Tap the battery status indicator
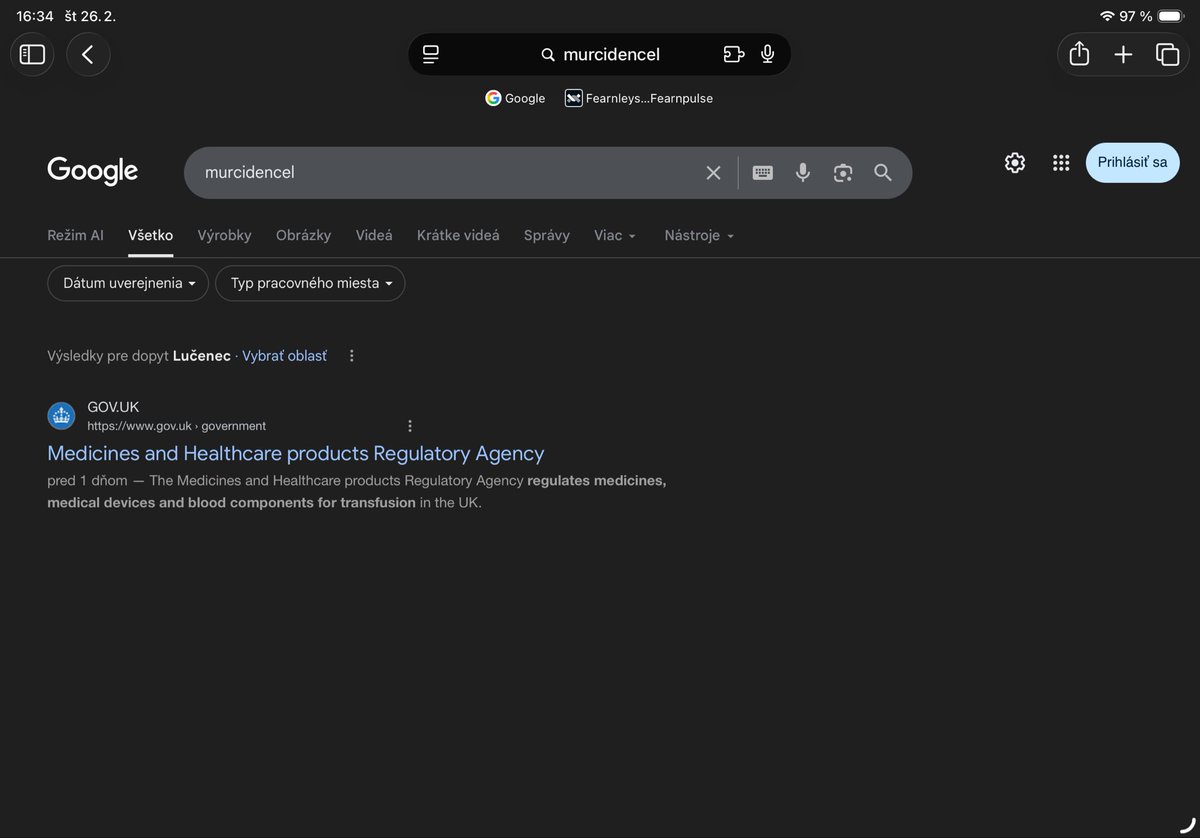Image resolution: width=1200 pixels, height=838 pixels. click(x=1171, y=16)
